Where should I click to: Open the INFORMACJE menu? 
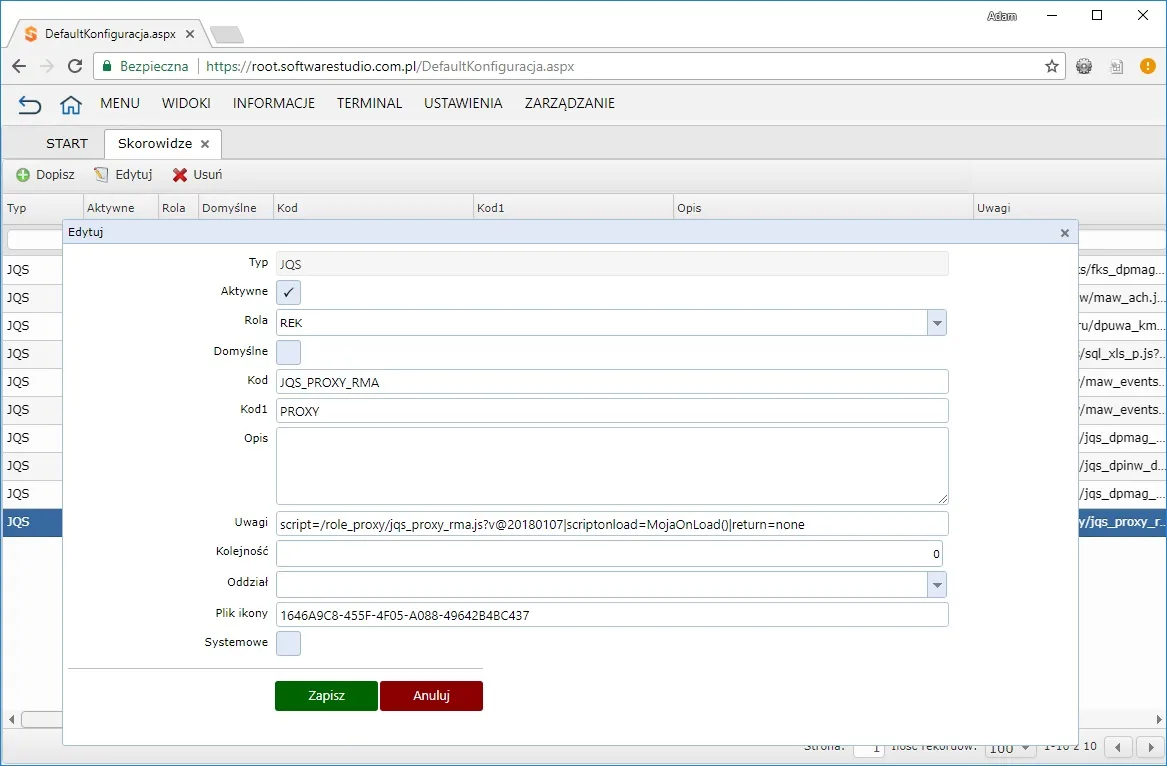(x=274, y=103)
